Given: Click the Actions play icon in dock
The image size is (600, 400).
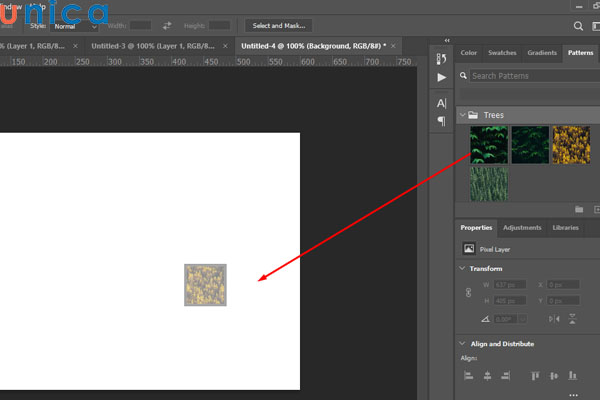Looking at the screenshot, I should [x=441, y=76].
